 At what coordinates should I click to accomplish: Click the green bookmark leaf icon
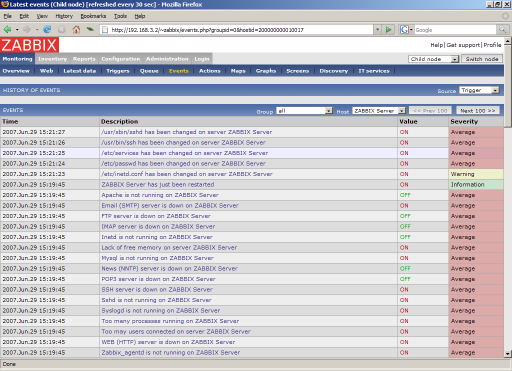point(90,30)
